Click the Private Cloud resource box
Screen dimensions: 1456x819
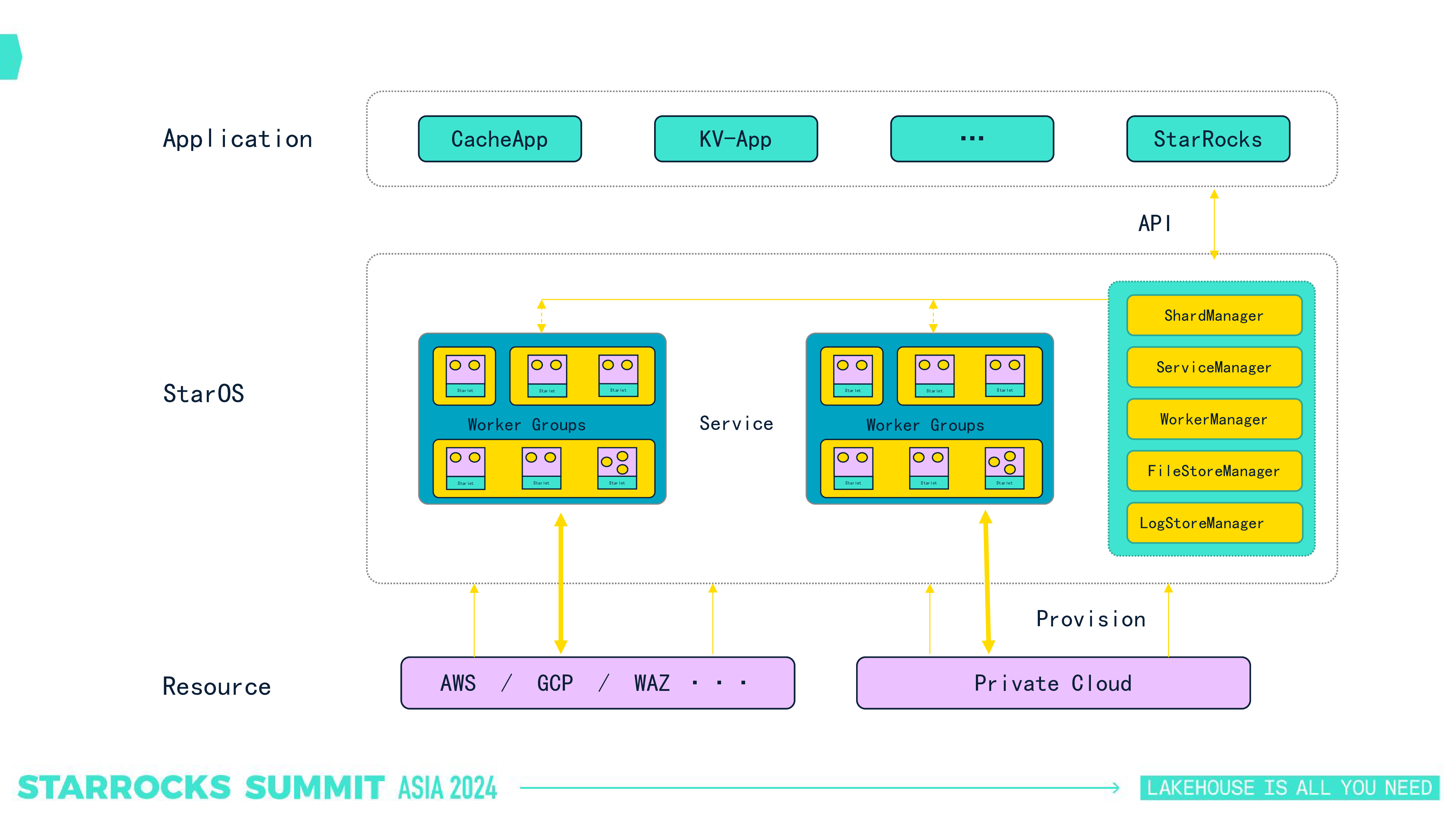tap(1053, 683)
